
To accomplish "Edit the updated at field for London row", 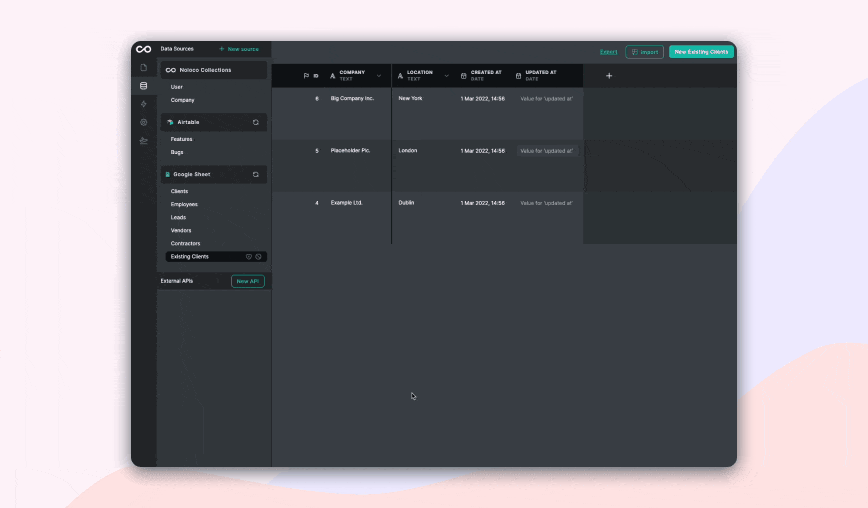I will pyautogui.click(x=547, y=151).
